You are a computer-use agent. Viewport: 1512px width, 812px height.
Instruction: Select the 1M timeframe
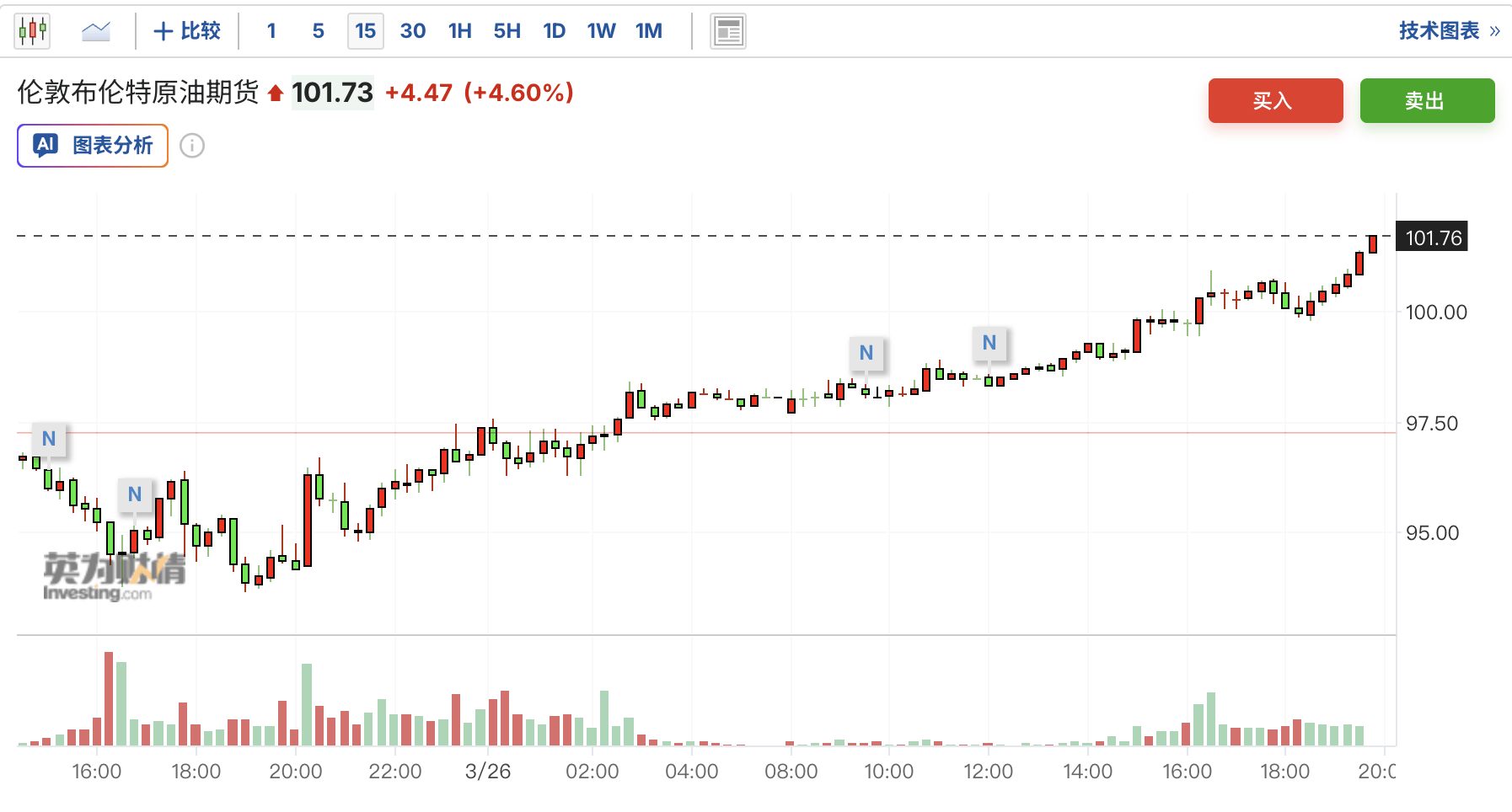648,31
